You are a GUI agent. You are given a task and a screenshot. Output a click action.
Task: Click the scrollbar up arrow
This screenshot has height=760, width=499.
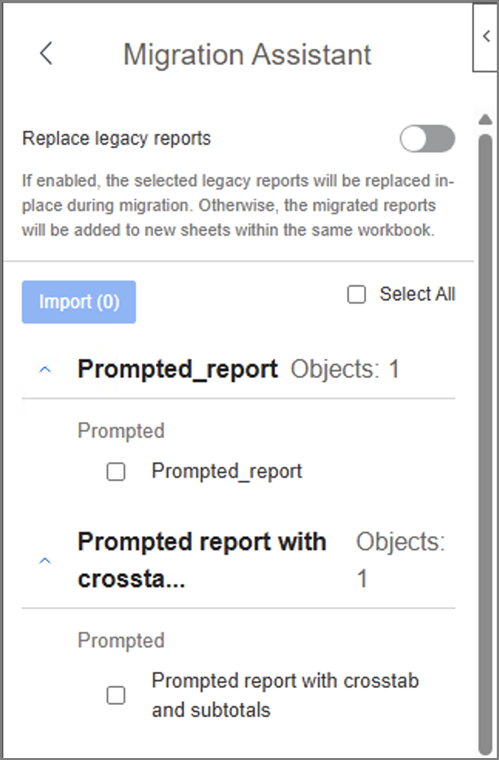click(x=485, y=119)
